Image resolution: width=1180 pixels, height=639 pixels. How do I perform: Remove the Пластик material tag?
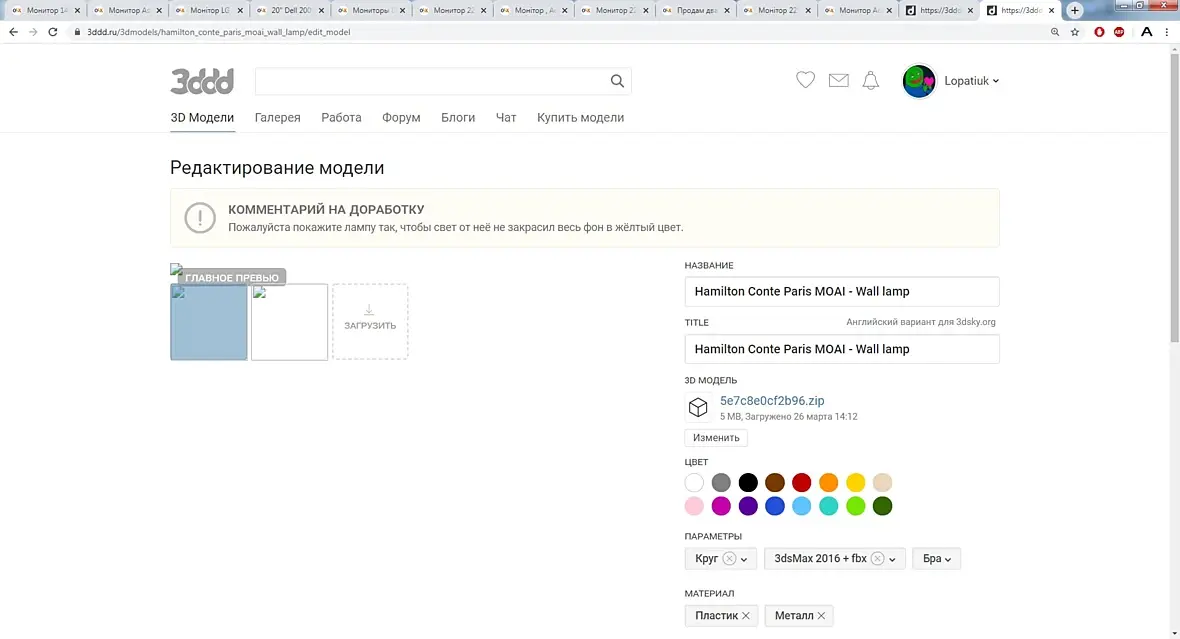746,616
